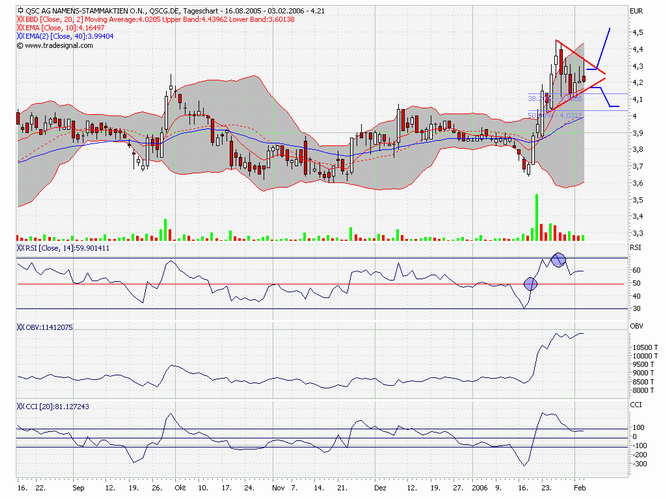Click the blue marker icon beside EMA(2) [Close, 40]

coord(21,37)
